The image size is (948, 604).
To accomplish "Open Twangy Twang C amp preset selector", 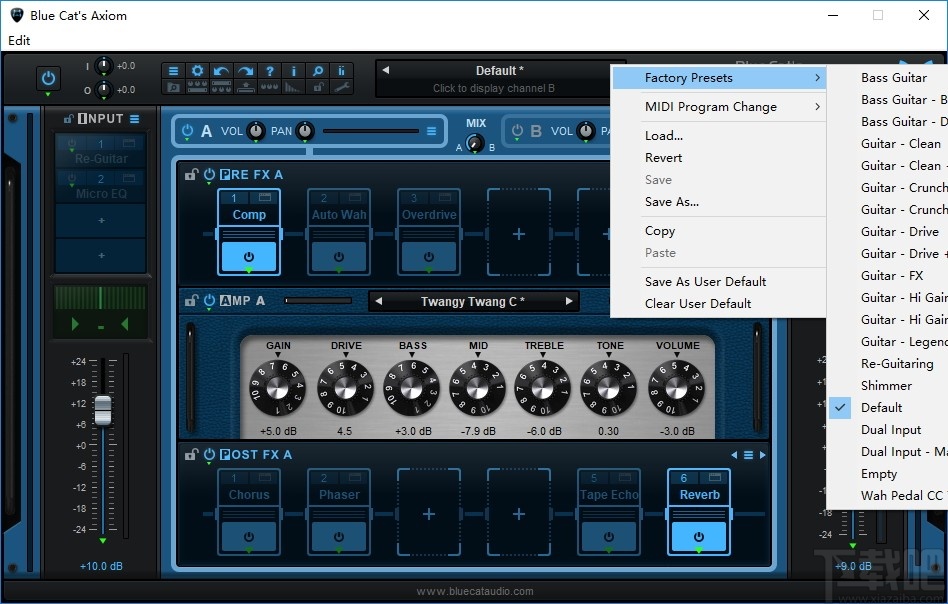I will 473,301.
